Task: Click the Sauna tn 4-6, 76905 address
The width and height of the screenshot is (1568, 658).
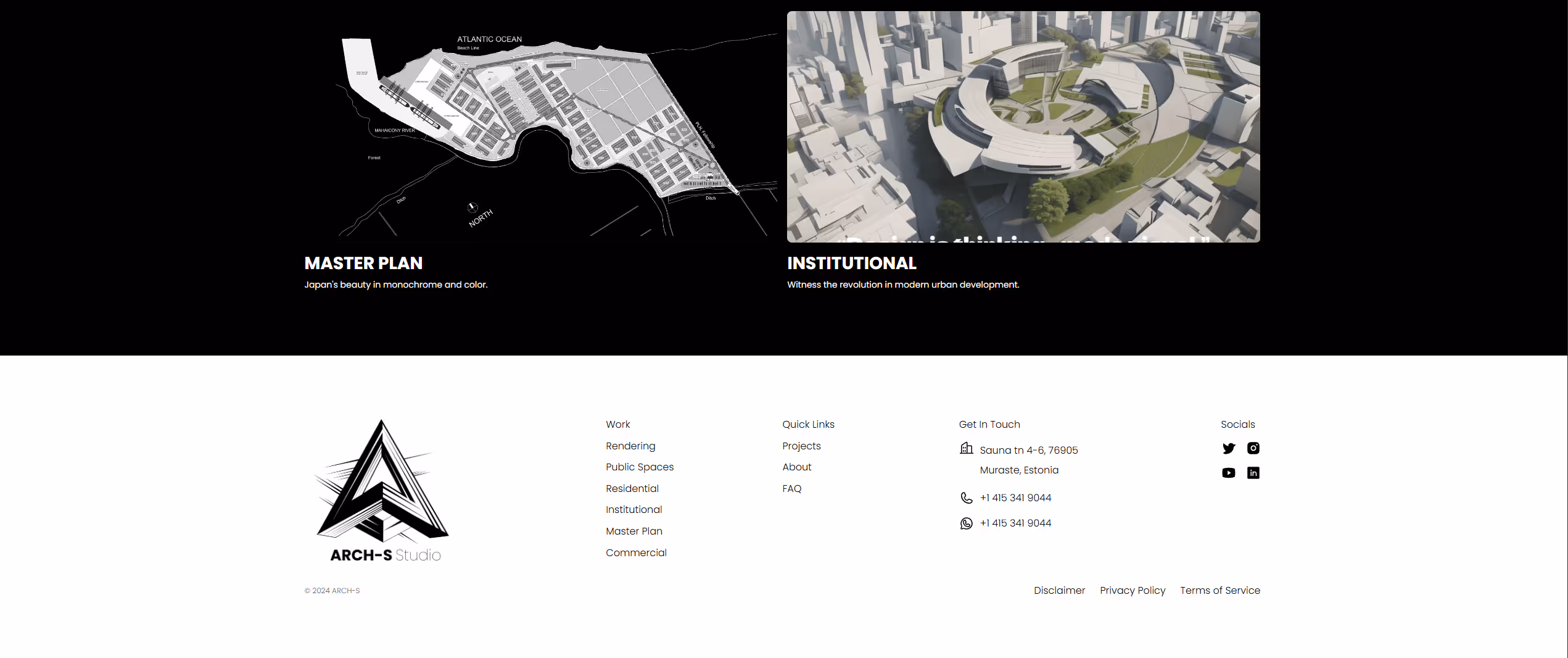Action: pyautogui.click(x=1029, y=451)
